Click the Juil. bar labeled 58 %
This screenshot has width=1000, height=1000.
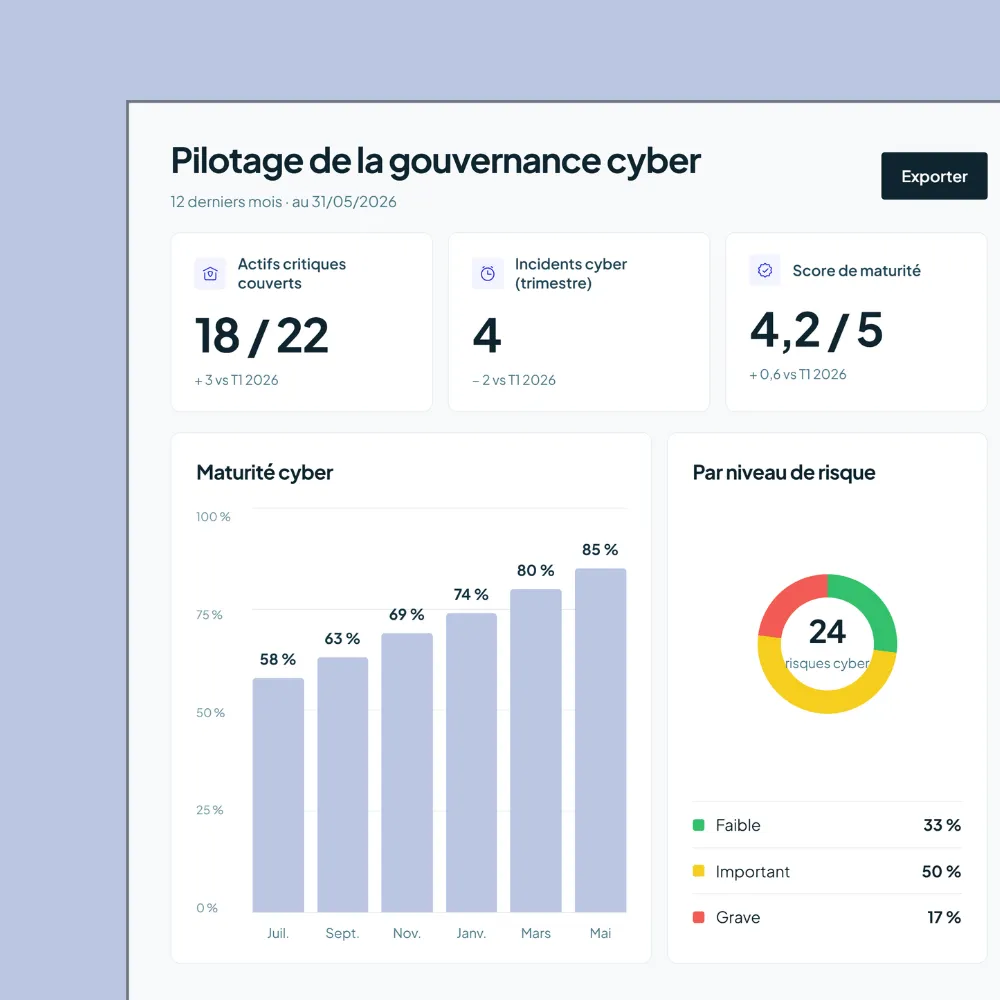pyautogui.click(x=278, y=795)
